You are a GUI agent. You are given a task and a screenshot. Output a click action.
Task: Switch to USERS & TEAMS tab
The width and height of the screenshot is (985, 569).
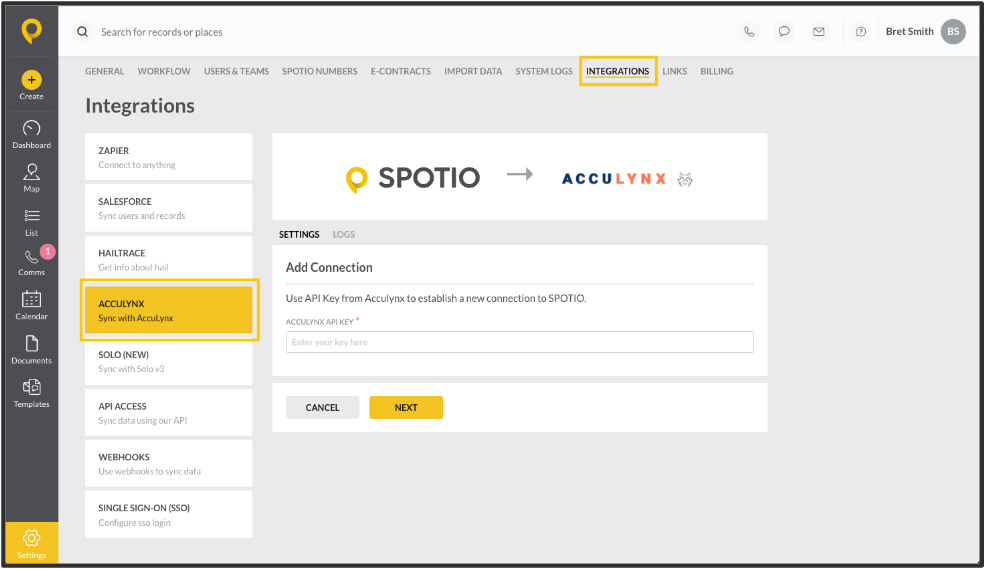(x=236, y=71)
